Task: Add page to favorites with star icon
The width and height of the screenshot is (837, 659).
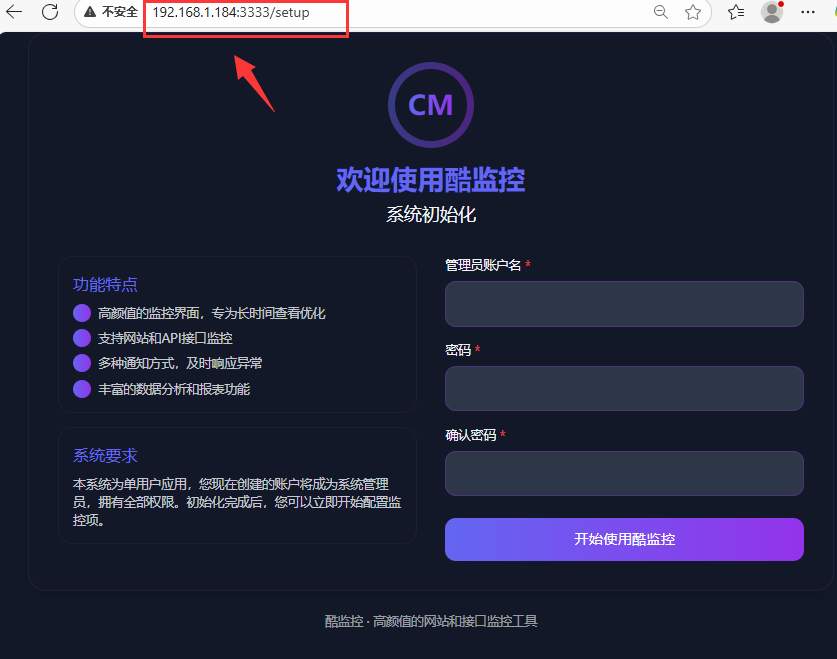Action: click(693, 12)
